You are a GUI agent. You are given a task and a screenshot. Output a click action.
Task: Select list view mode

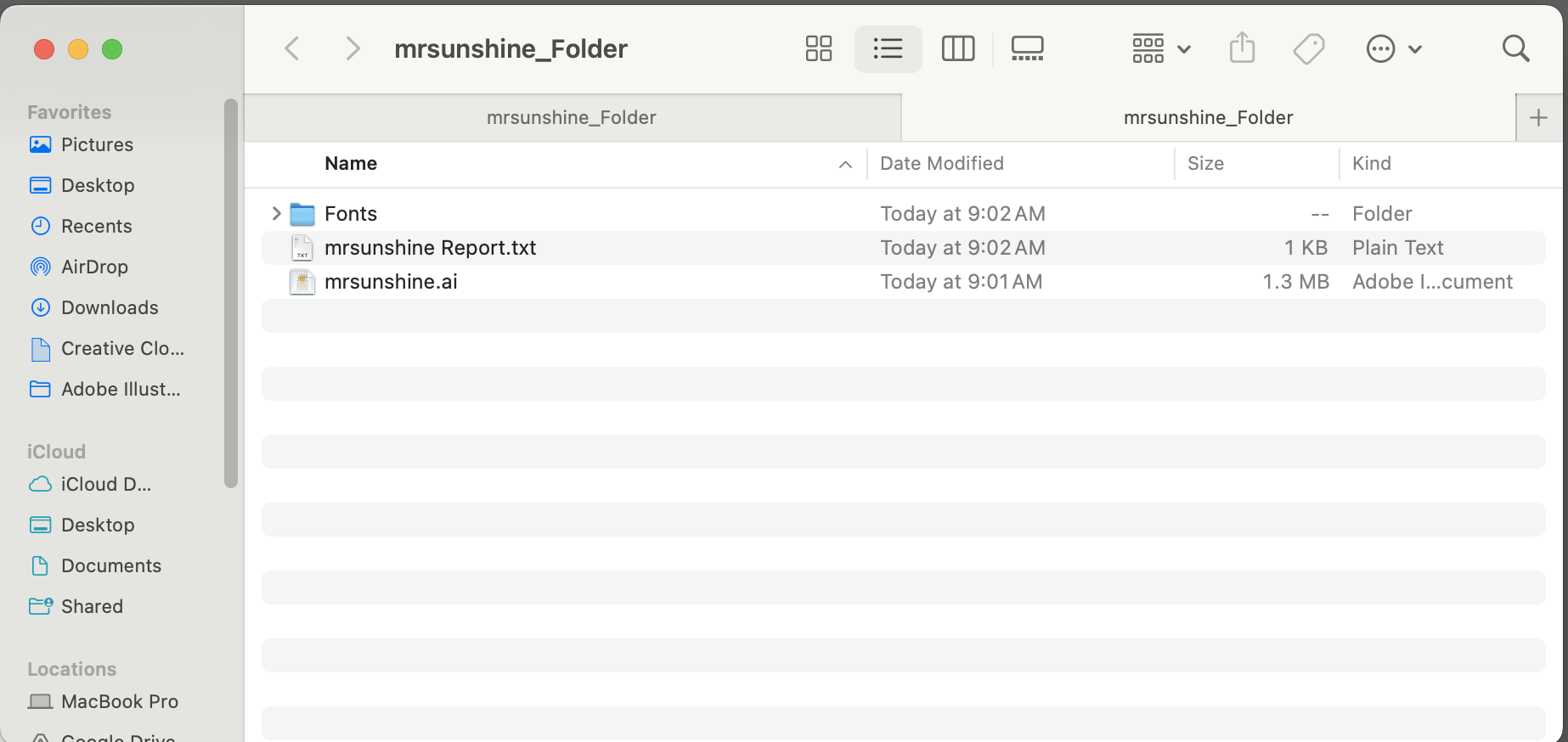point(888,48)
